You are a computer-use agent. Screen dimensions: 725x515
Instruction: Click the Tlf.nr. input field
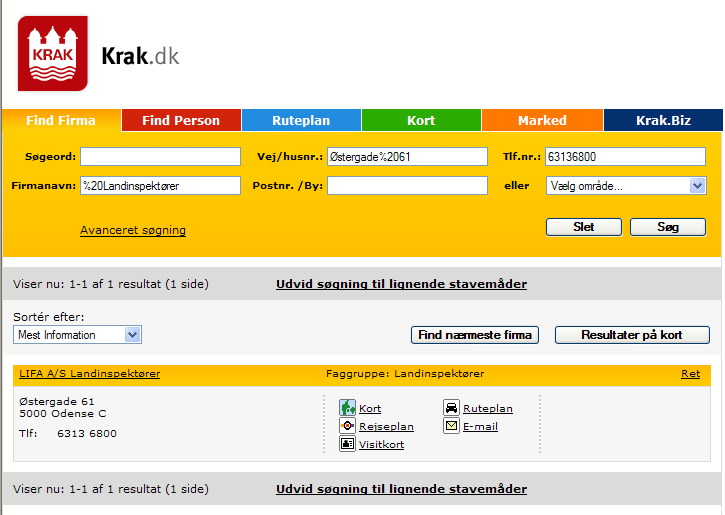pyautogui.click(x=626, y=157)
